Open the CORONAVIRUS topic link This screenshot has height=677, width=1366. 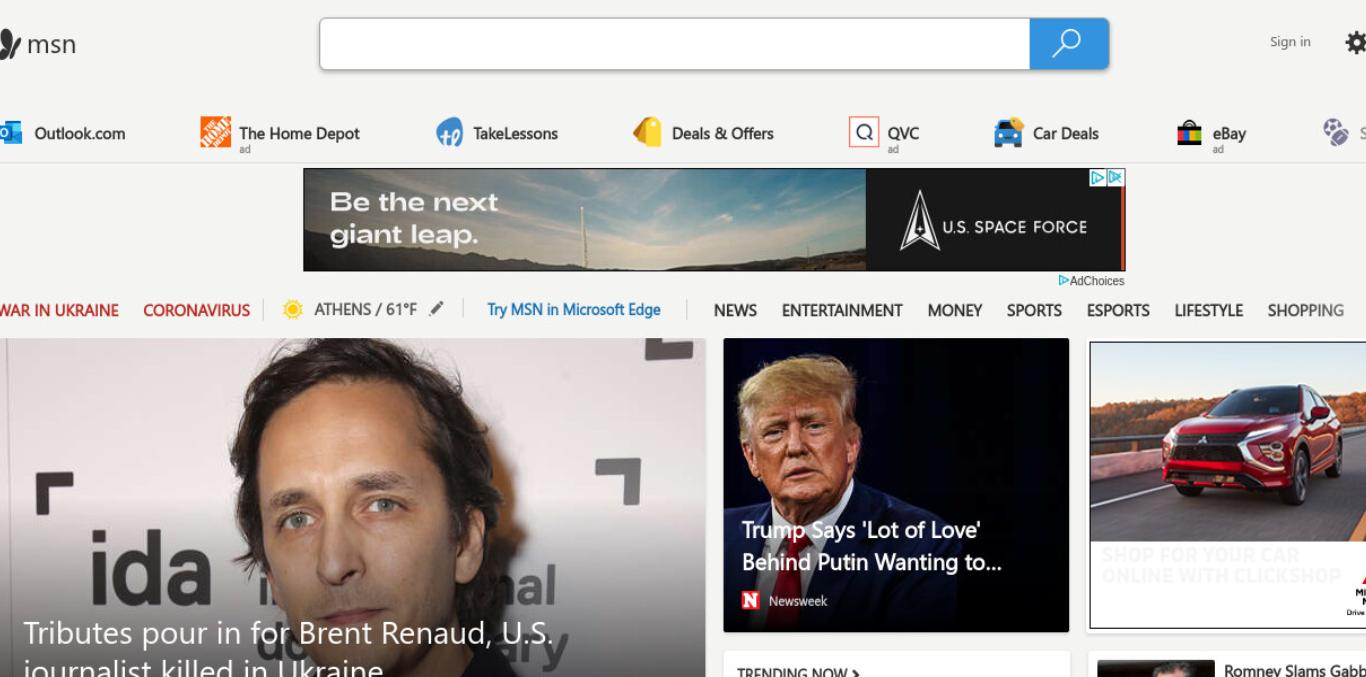click(197, 310)
